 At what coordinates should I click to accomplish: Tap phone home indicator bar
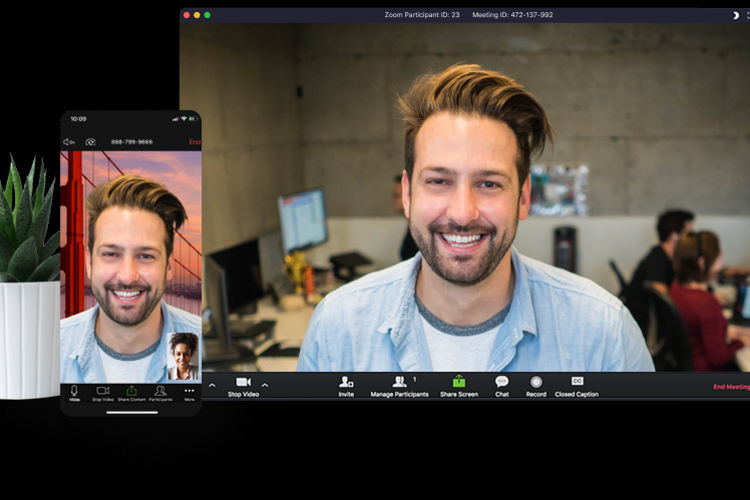pos(132,412)
